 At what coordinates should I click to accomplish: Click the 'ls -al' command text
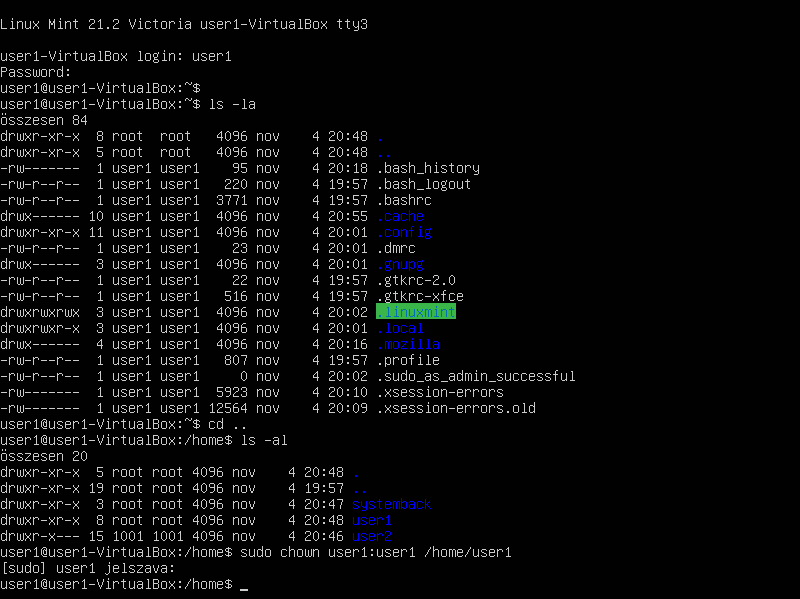tap(264, 440)
